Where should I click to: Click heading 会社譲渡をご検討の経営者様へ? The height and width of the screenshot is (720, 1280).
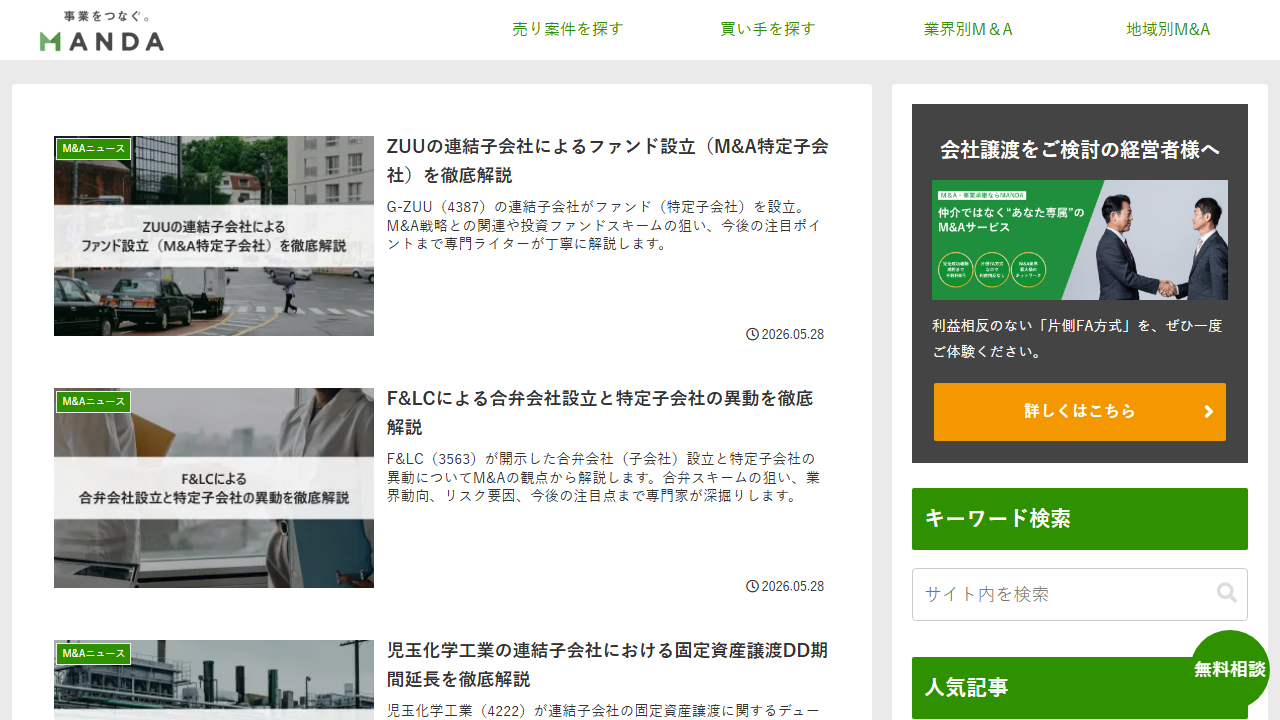(1080, 150)
